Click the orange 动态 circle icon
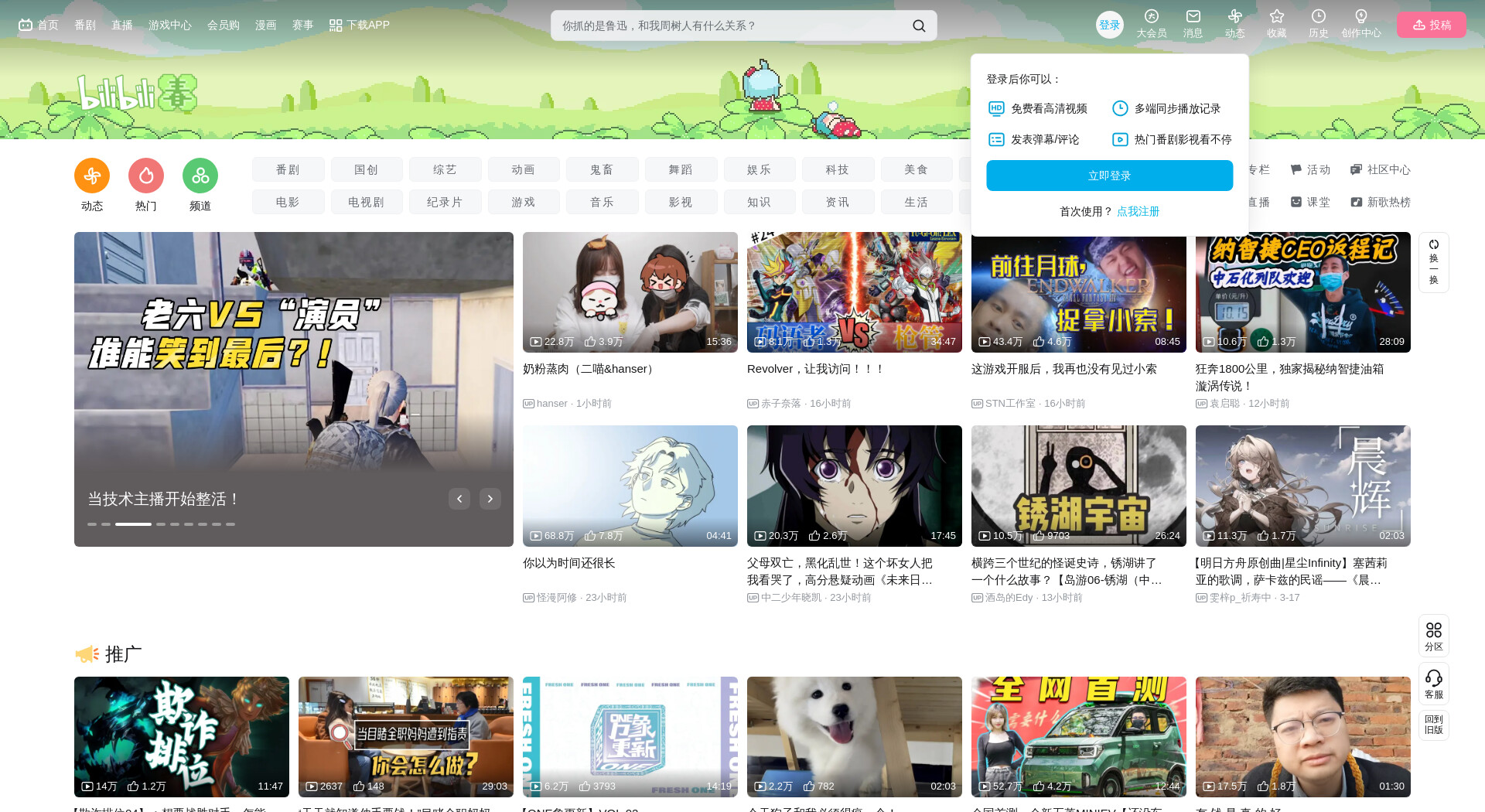Screen dimensions: 1485x812 [x=92, y=176]
